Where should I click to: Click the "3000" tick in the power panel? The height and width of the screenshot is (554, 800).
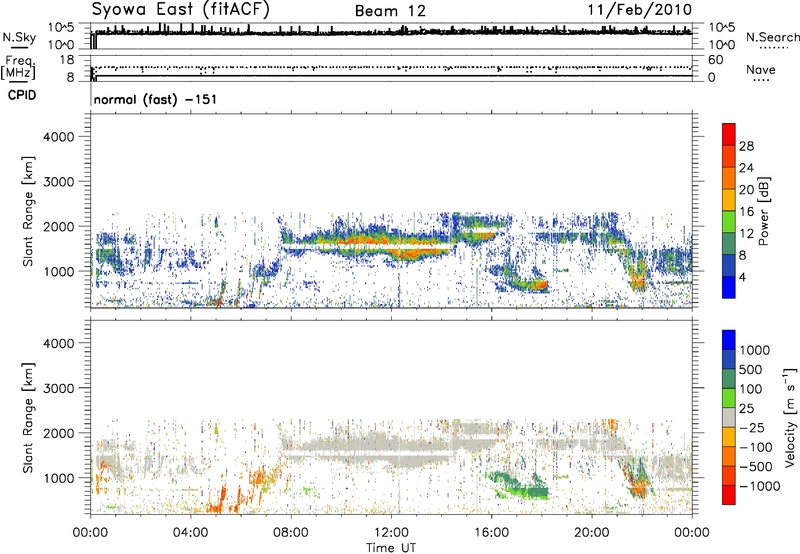(x=58, y=182)
